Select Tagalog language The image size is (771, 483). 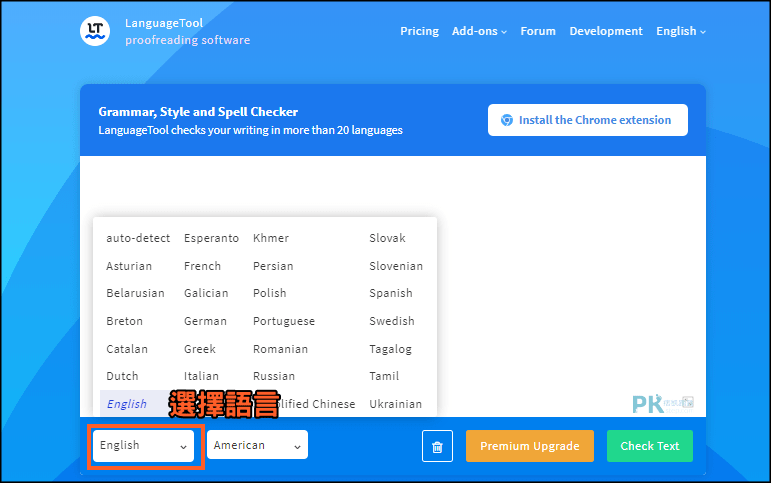pos(390,349)
